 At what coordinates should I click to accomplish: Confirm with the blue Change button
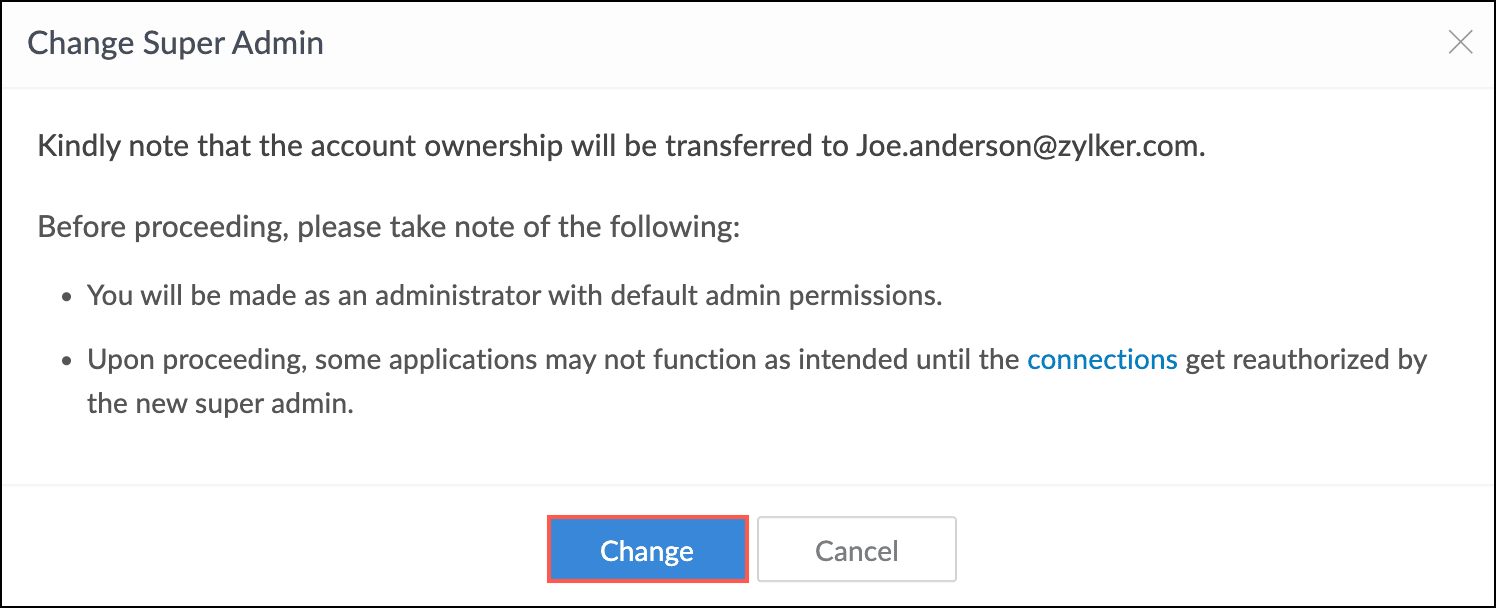647,550
